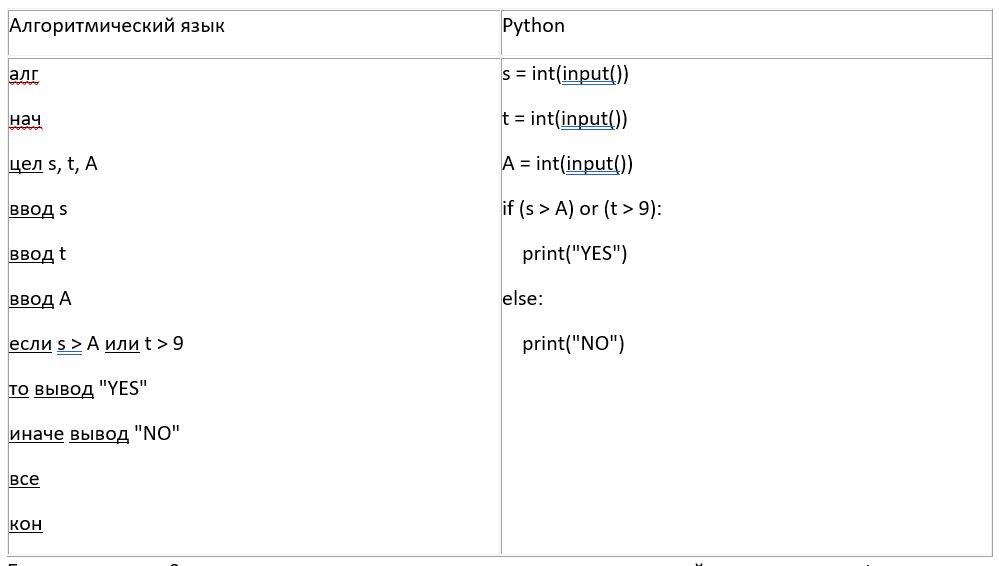The width and height of the screenshot is (999, 566).
Task: Click the underlined word "нач"
Action: (25, 119)
